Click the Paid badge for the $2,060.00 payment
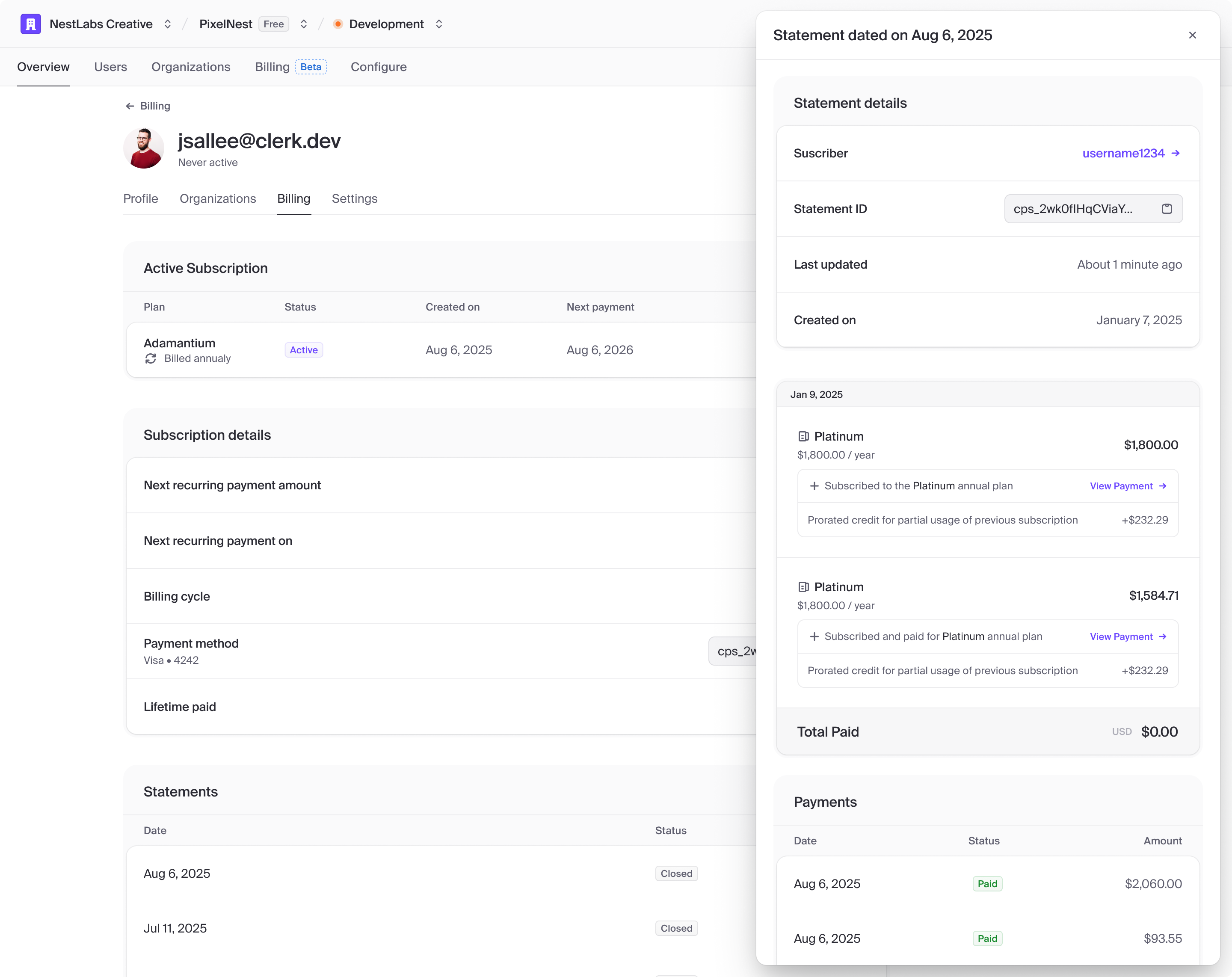The width and height of the screenshot is (1232, 977). click(987, 884)
